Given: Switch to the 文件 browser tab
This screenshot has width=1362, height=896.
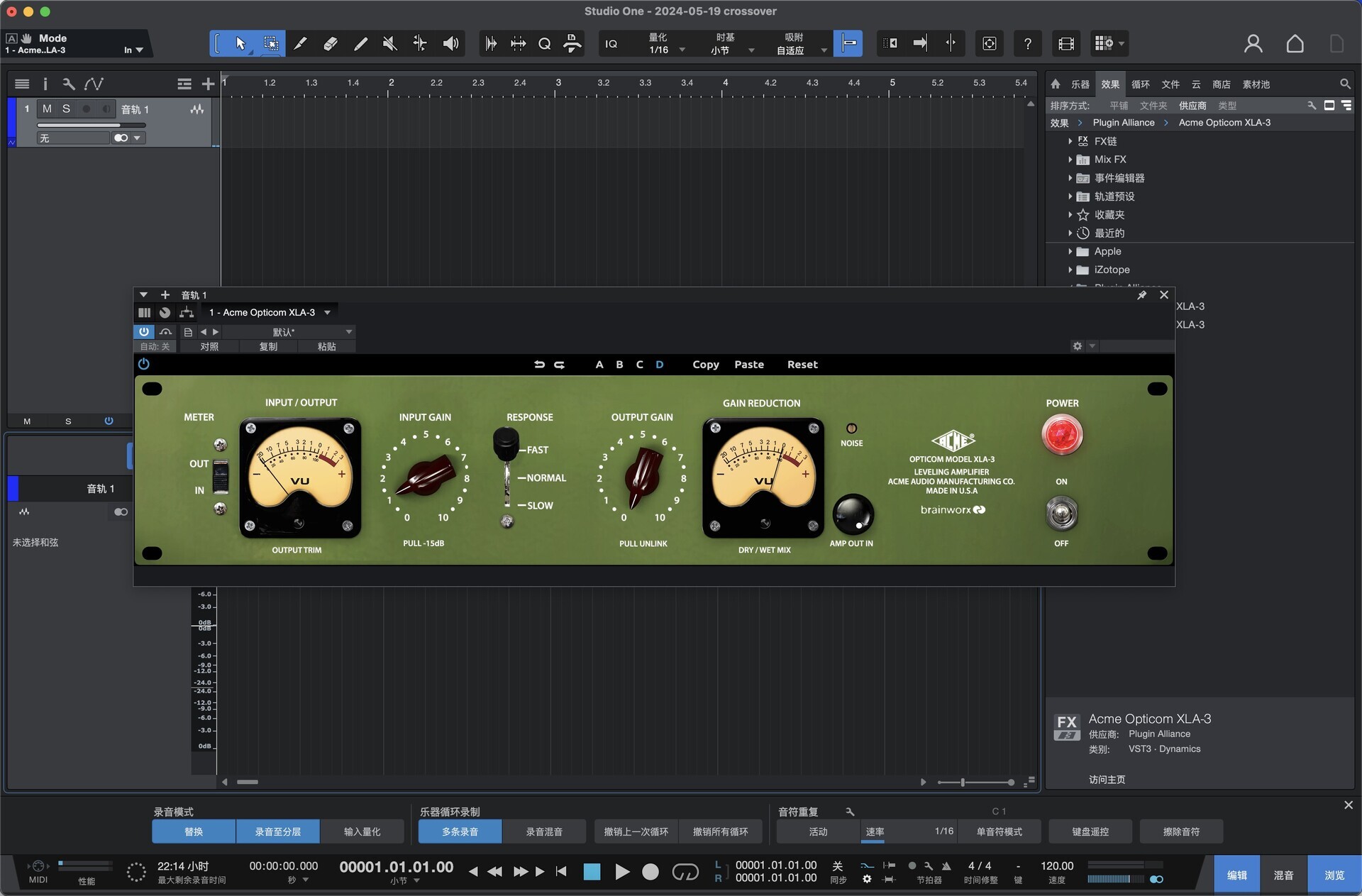Looking at the screenshot, I should pos(1170,84).
